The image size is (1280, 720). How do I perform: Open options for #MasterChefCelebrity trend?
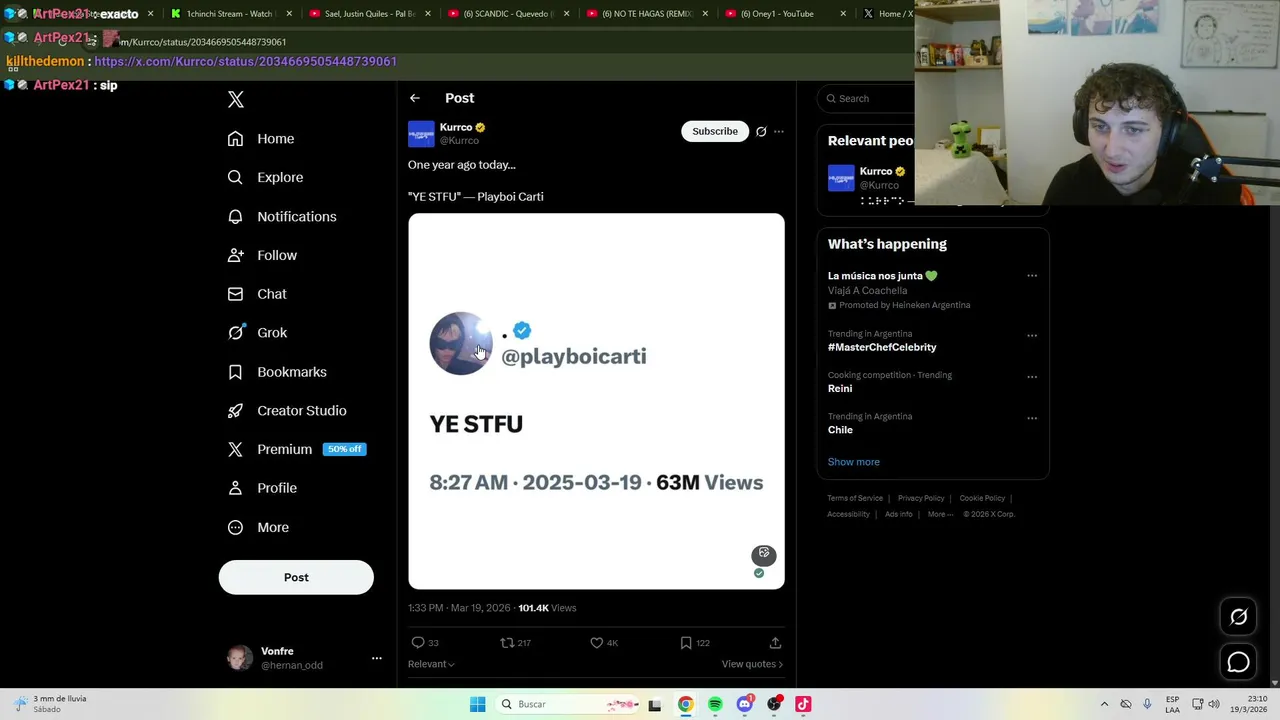1032,336
